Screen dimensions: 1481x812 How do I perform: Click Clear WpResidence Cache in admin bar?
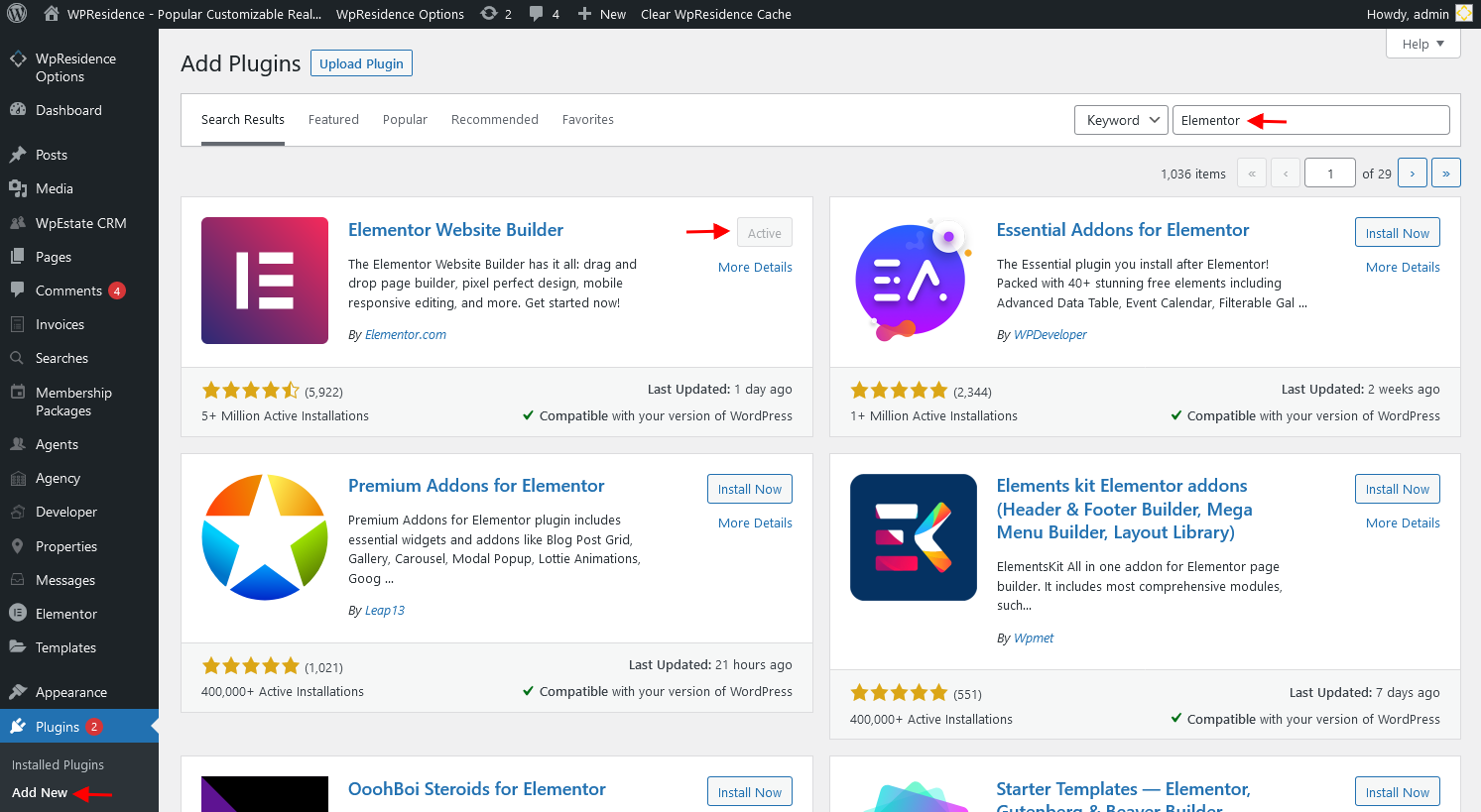pos(716,14)
